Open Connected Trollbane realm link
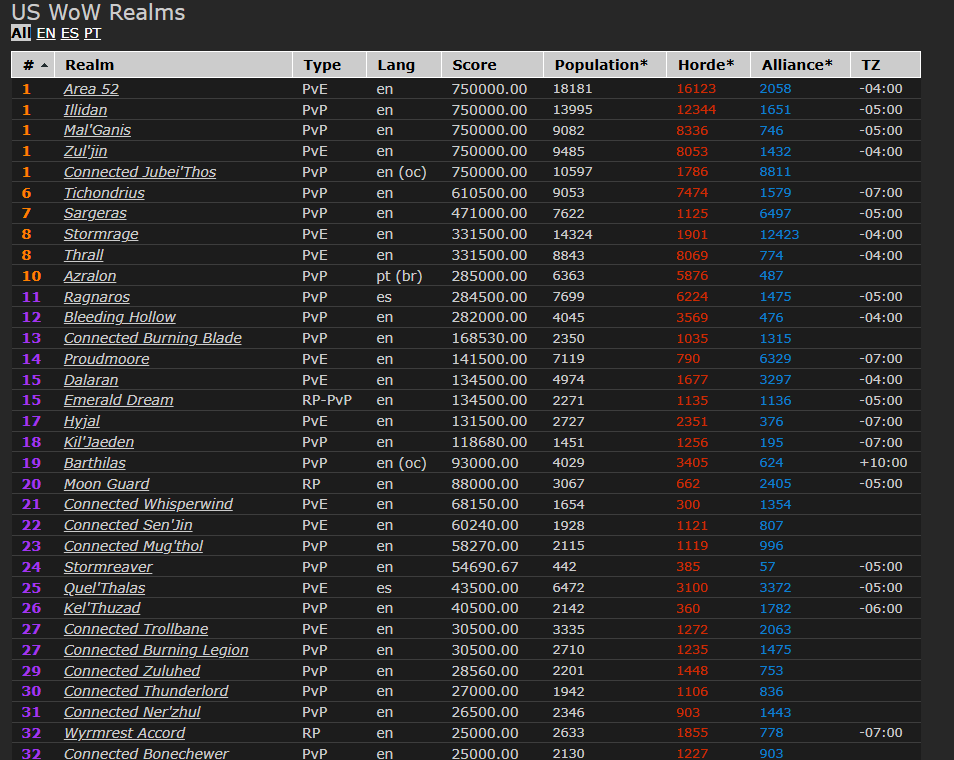This screenshot has width=954, height=760. pos(136,629)
